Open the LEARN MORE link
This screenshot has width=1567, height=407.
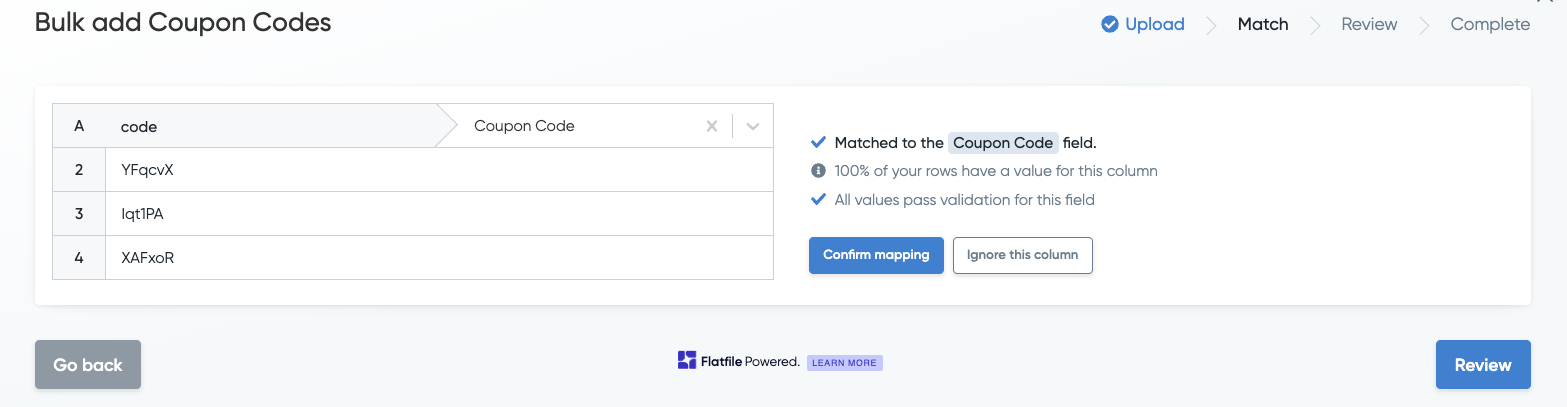click(x=844, y=363)
